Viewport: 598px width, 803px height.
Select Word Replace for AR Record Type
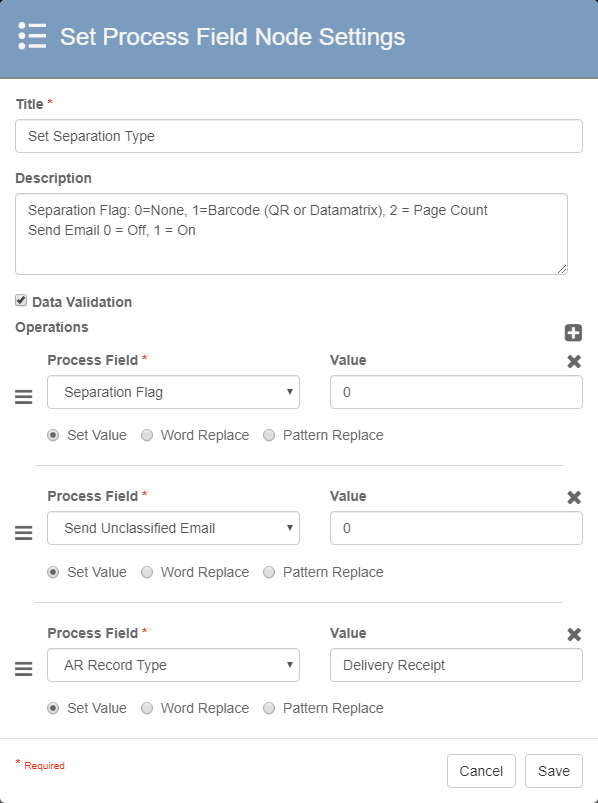147,708
